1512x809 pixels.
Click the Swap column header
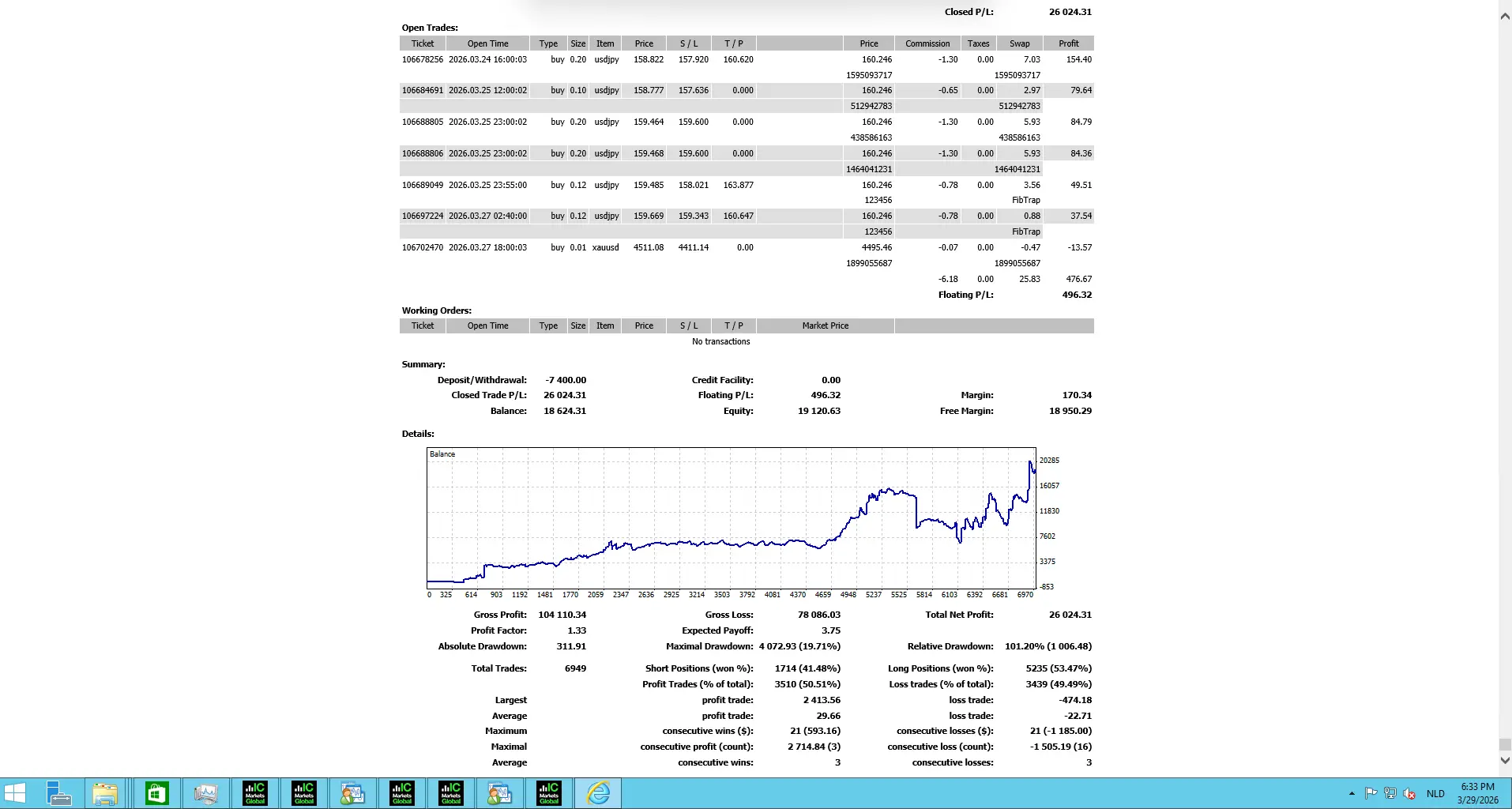[1019, 43]
